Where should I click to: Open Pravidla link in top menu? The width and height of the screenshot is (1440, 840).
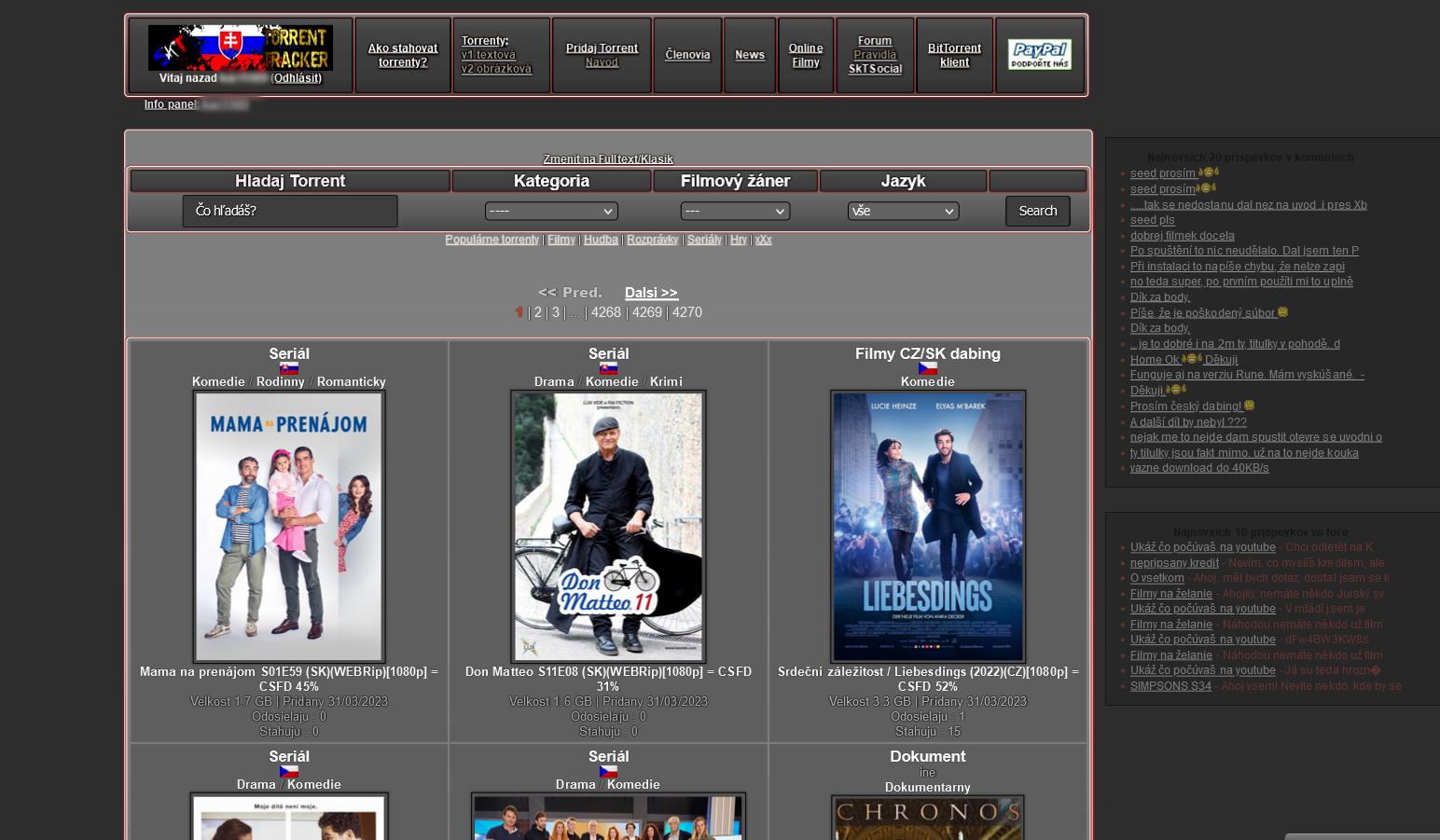pyautogui.click(x=875, y=55)
